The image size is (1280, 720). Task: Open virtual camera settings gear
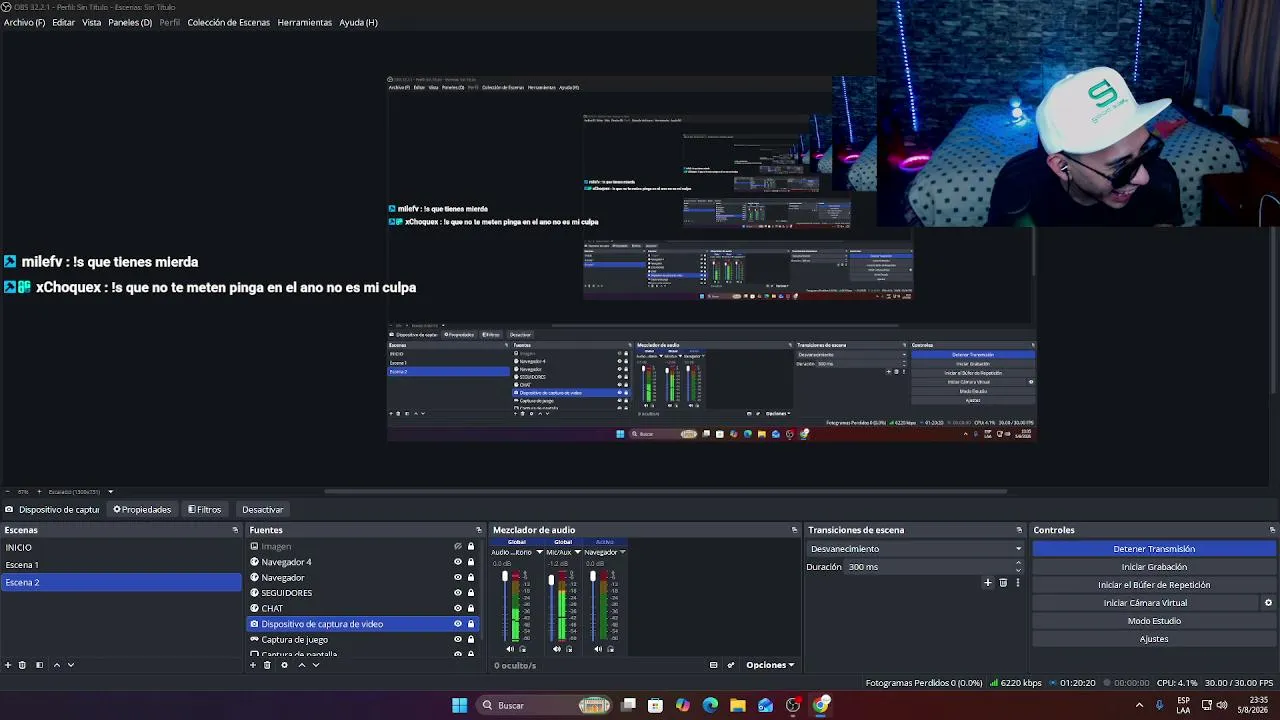tap(1268, 603)
